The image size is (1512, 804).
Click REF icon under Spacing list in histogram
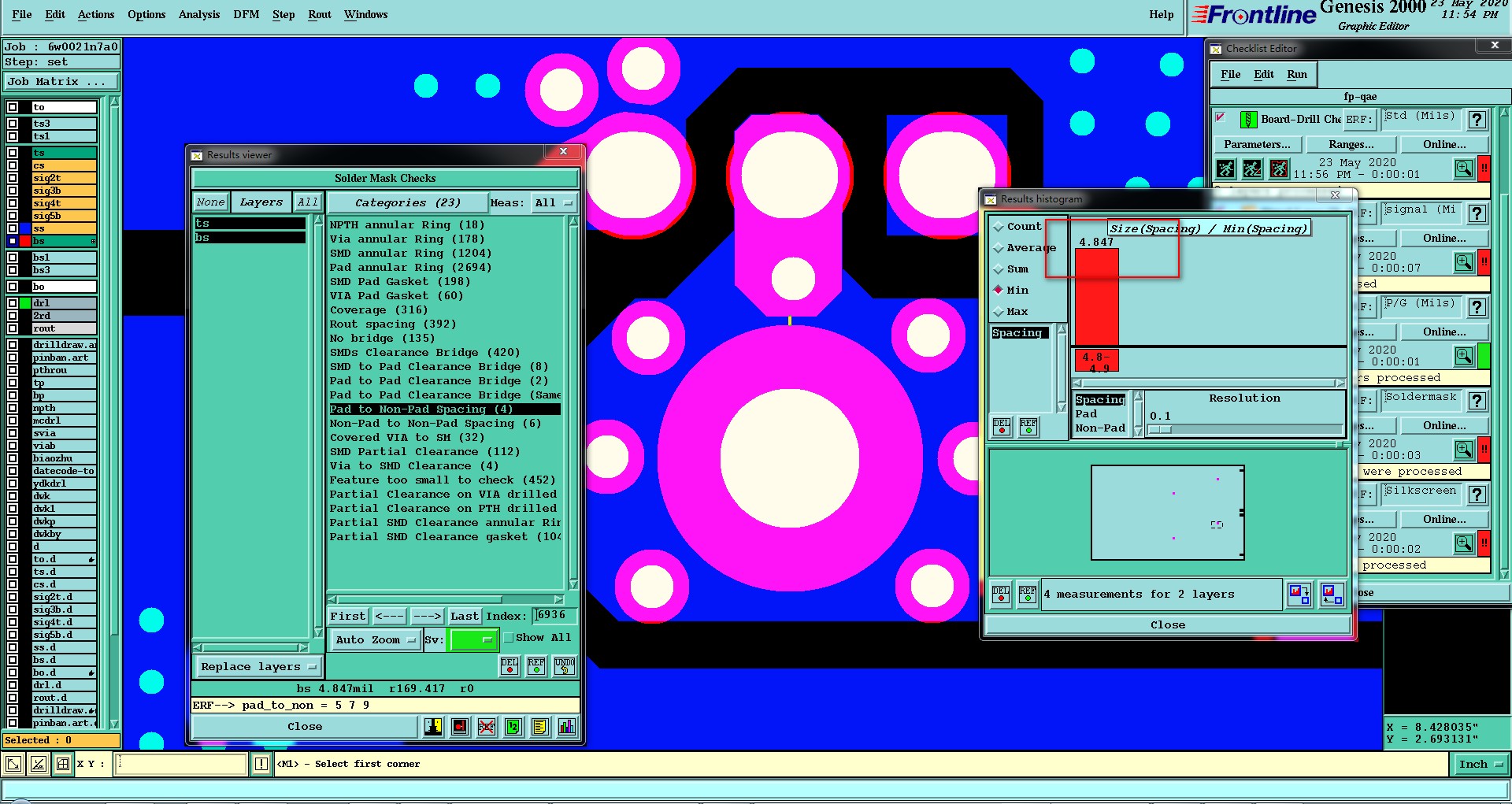[x=1028, y=427]
